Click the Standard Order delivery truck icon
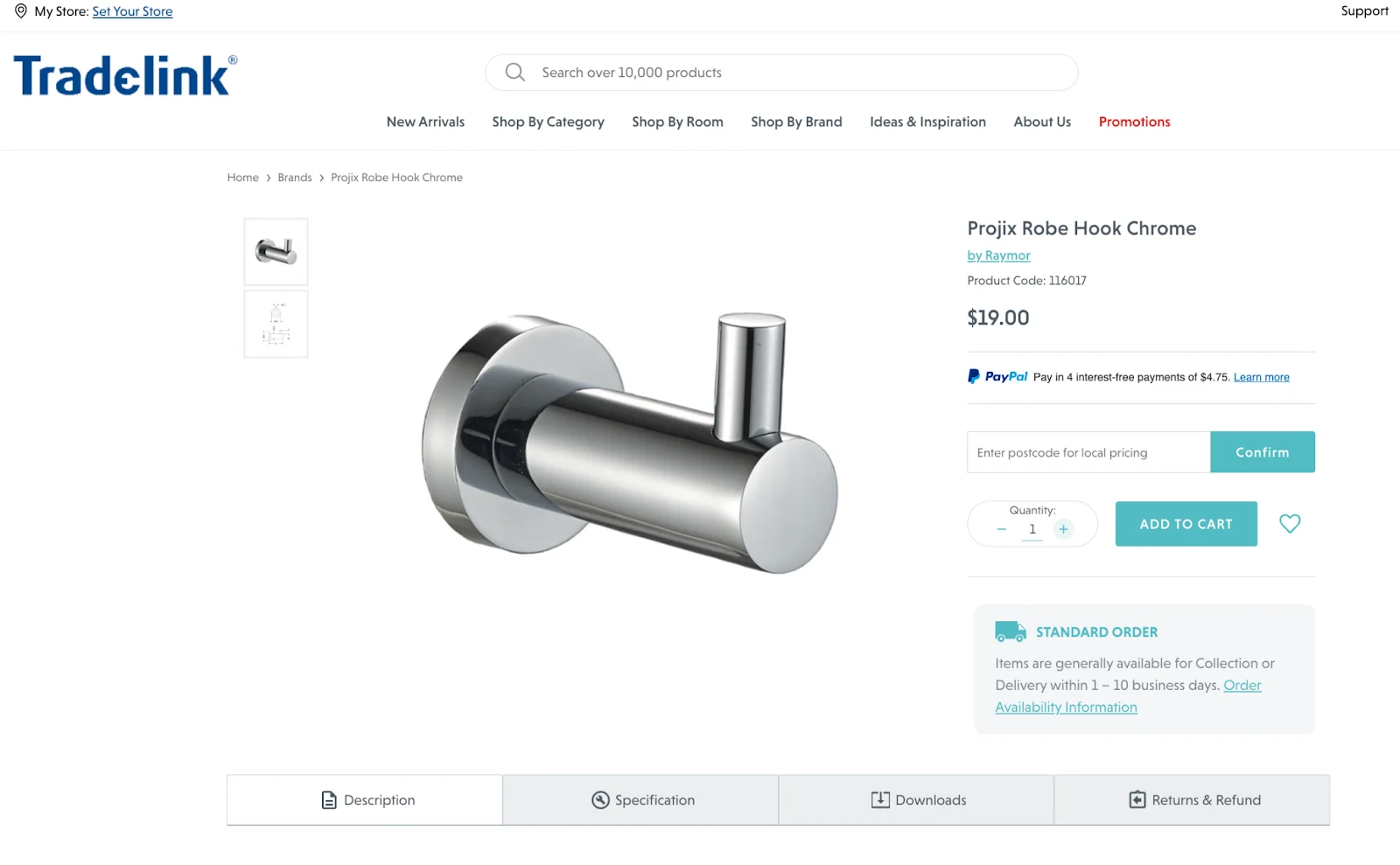Viewport: 1400px width, 865px height. point(1010,631)
